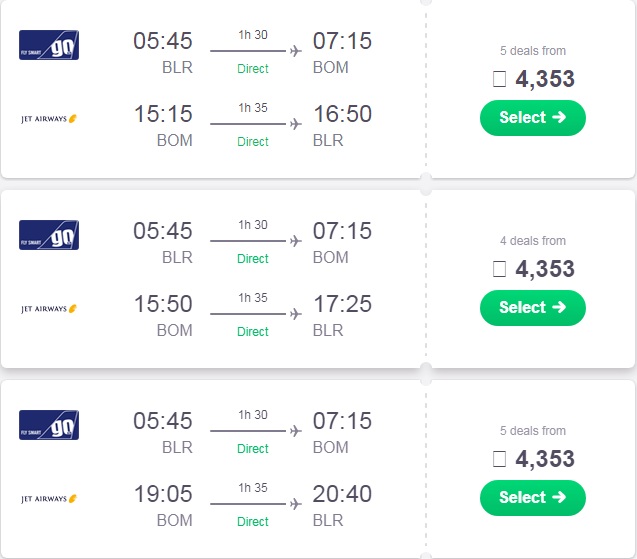This screenshot has height=559, width=637.
Task: Open the '4 deals from' text
Action: point(533,241)
